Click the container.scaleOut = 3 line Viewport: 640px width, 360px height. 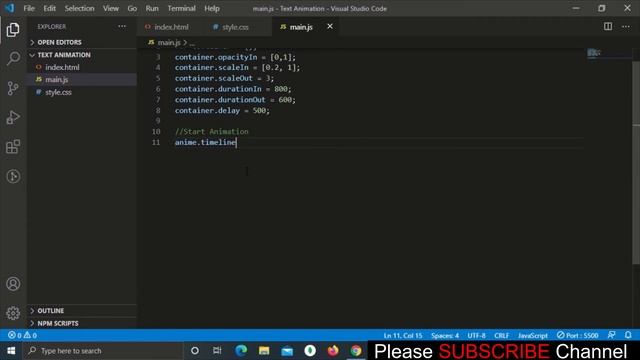pos(224,78)
